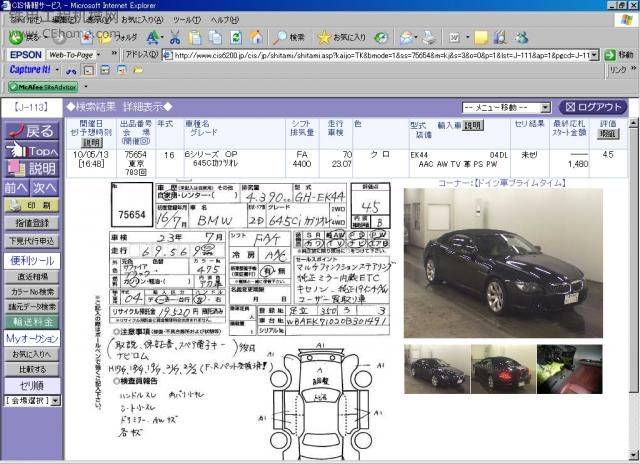
Task: Click the Print printer icon in IE toolbar
Action: pos(429,38)
